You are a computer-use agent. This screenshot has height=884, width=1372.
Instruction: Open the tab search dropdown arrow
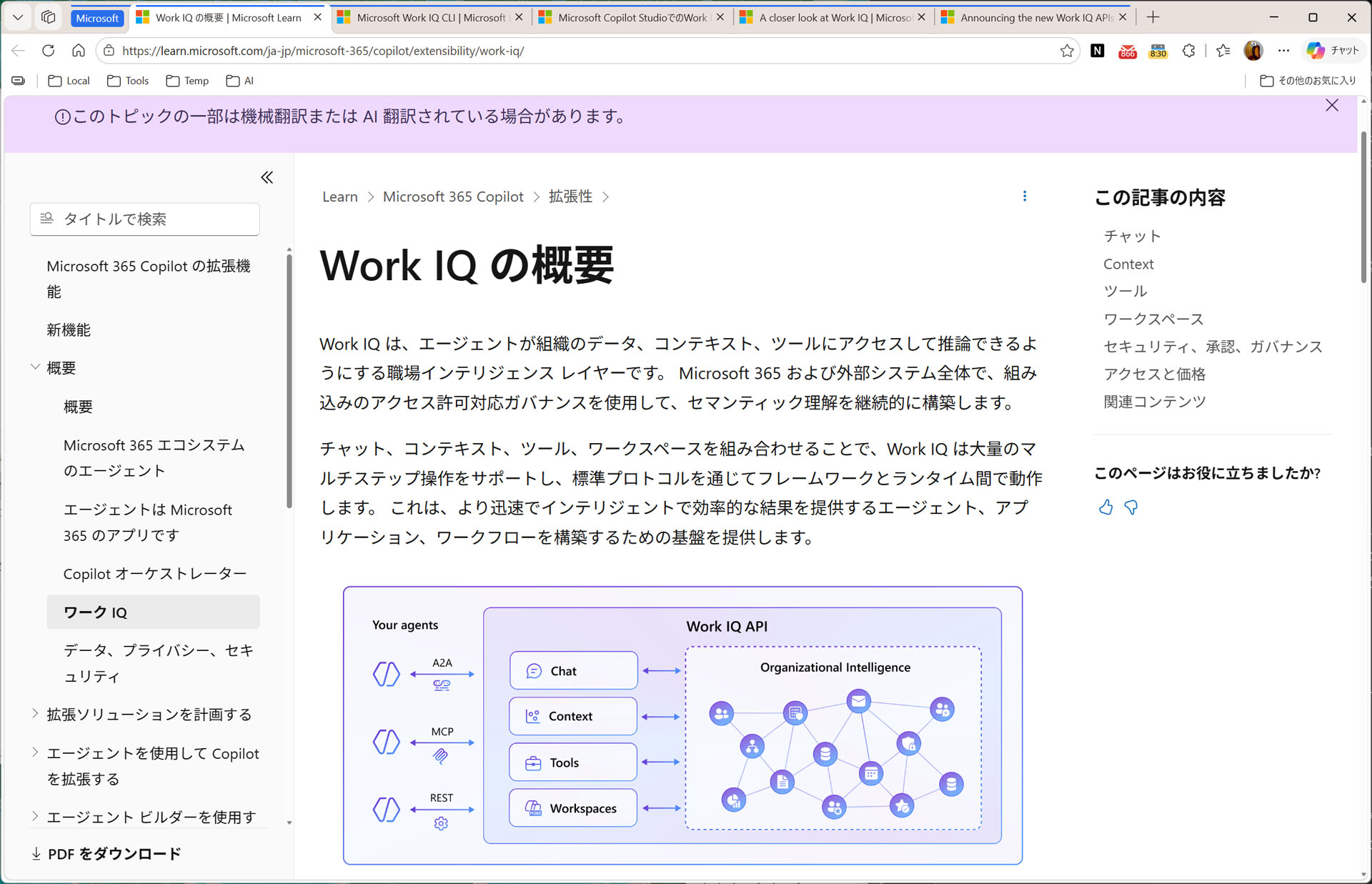pos(18,17)
